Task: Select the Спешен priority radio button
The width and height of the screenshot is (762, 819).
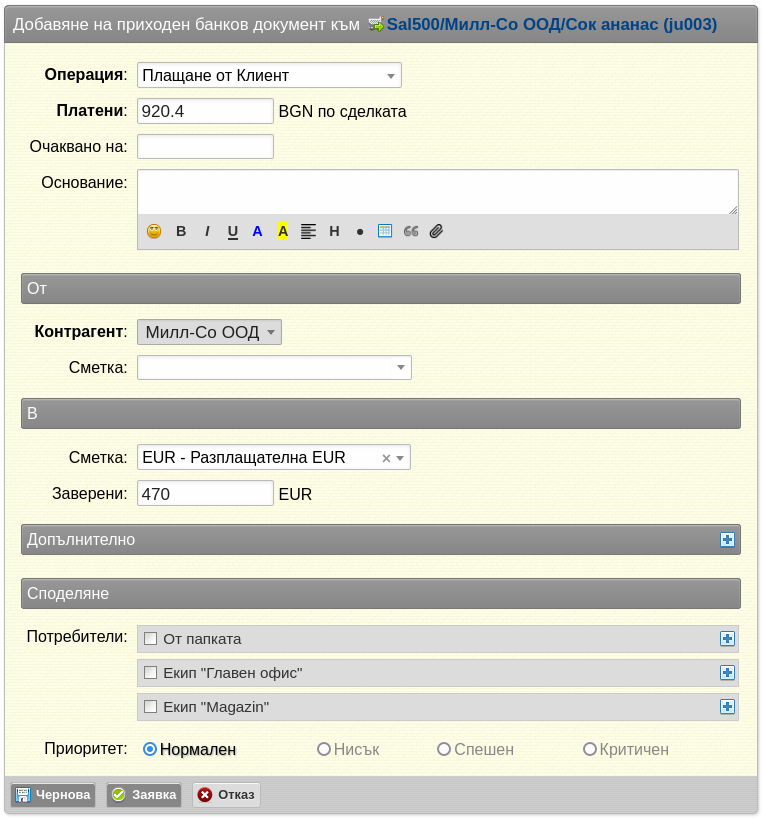Action: tap(444, 749)
